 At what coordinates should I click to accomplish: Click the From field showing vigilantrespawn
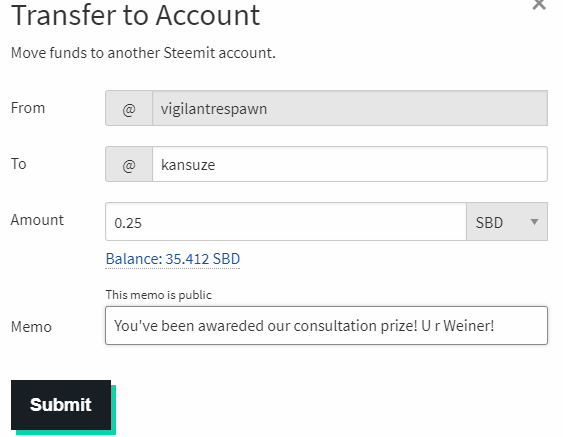(350, 108)
